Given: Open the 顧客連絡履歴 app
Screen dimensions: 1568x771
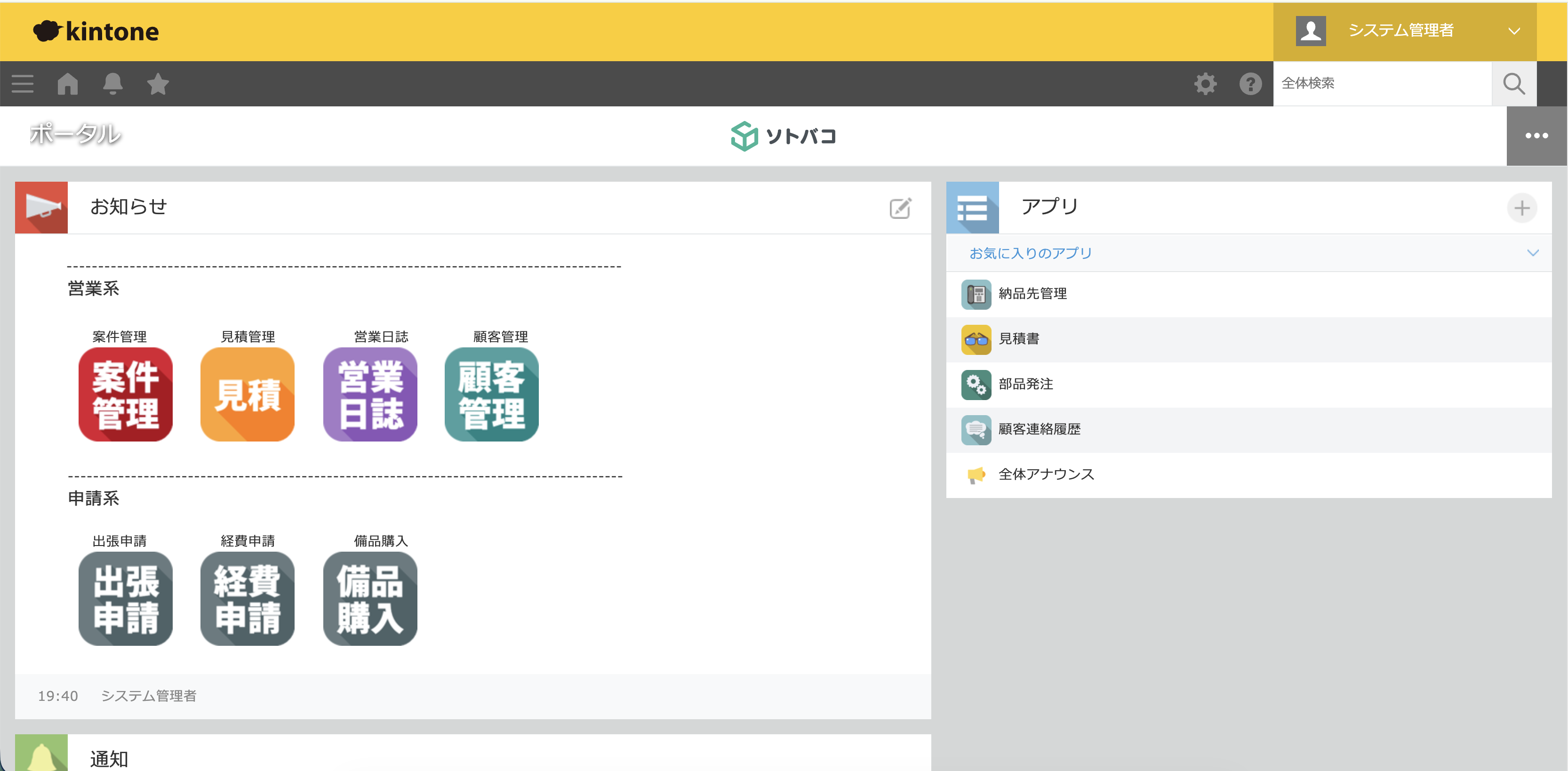Looking at the screenshot, I should 1039,429.
